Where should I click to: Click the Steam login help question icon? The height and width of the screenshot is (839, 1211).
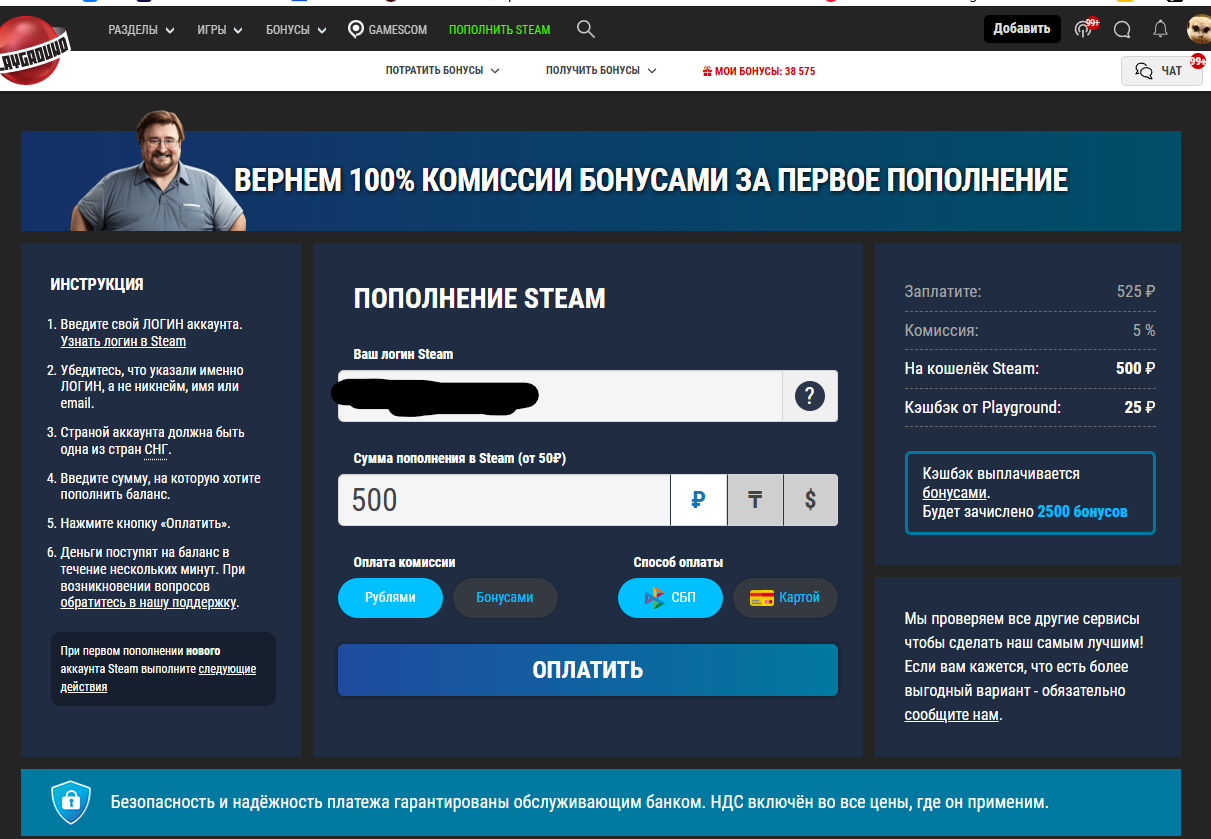click(x=809, y=396)
